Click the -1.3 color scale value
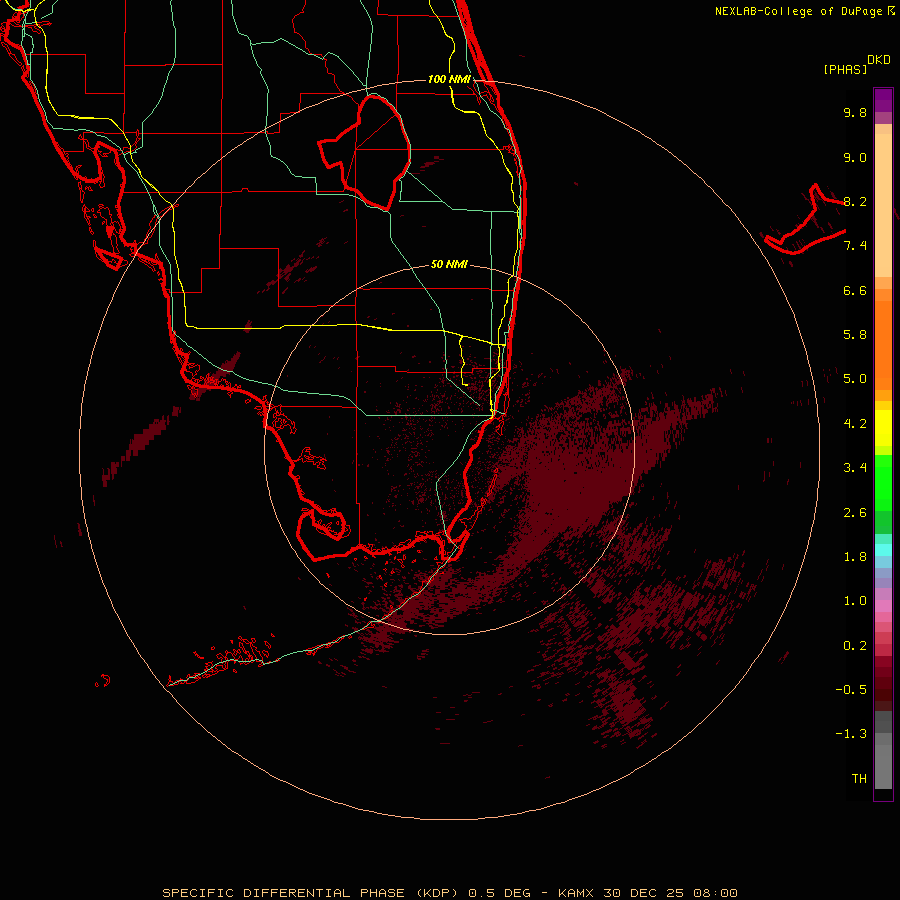Screen dimensions: 900x900 [851, 734]
